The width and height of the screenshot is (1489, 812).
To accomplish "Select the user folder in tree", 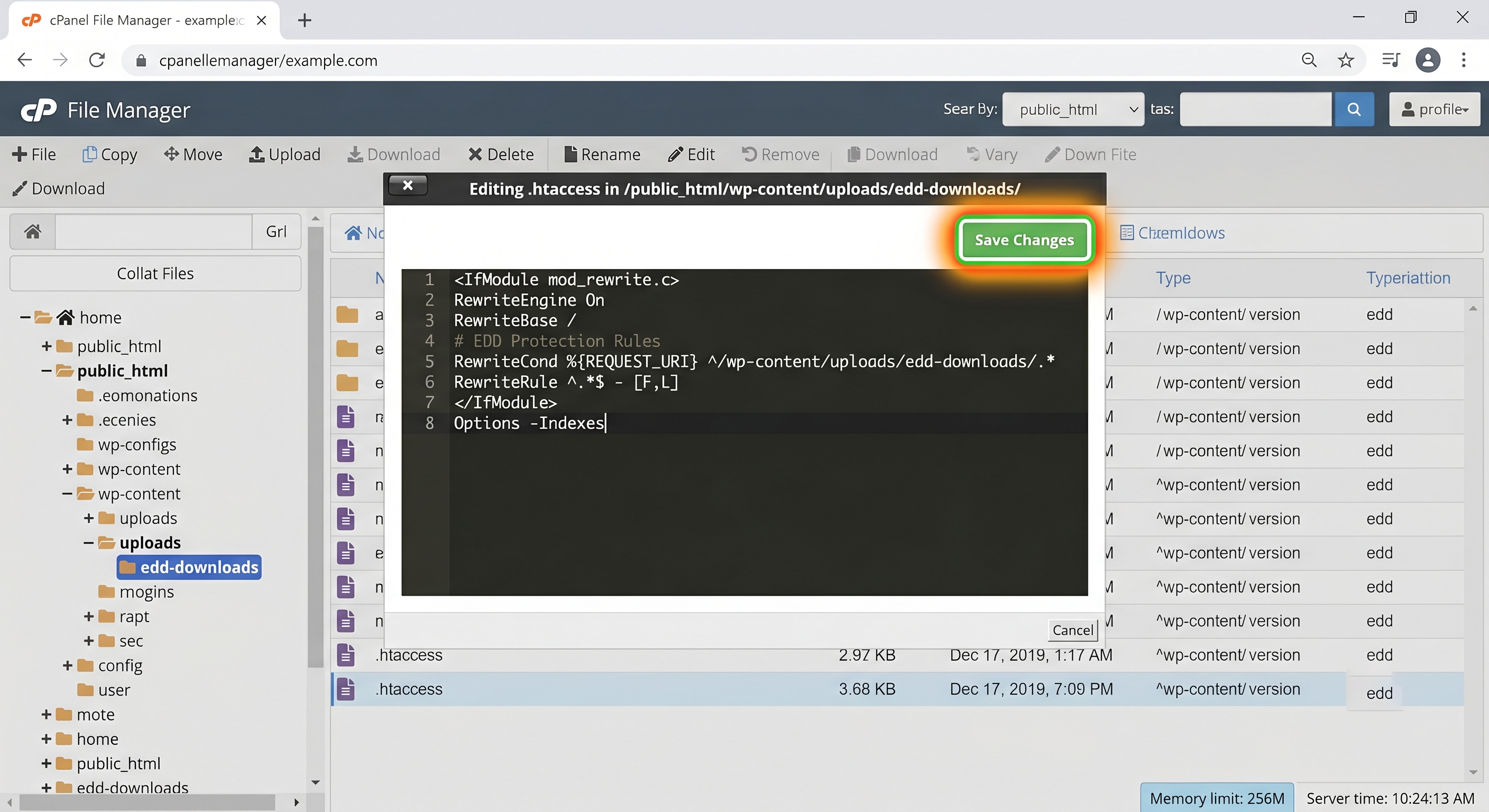I will pos(104,690).
